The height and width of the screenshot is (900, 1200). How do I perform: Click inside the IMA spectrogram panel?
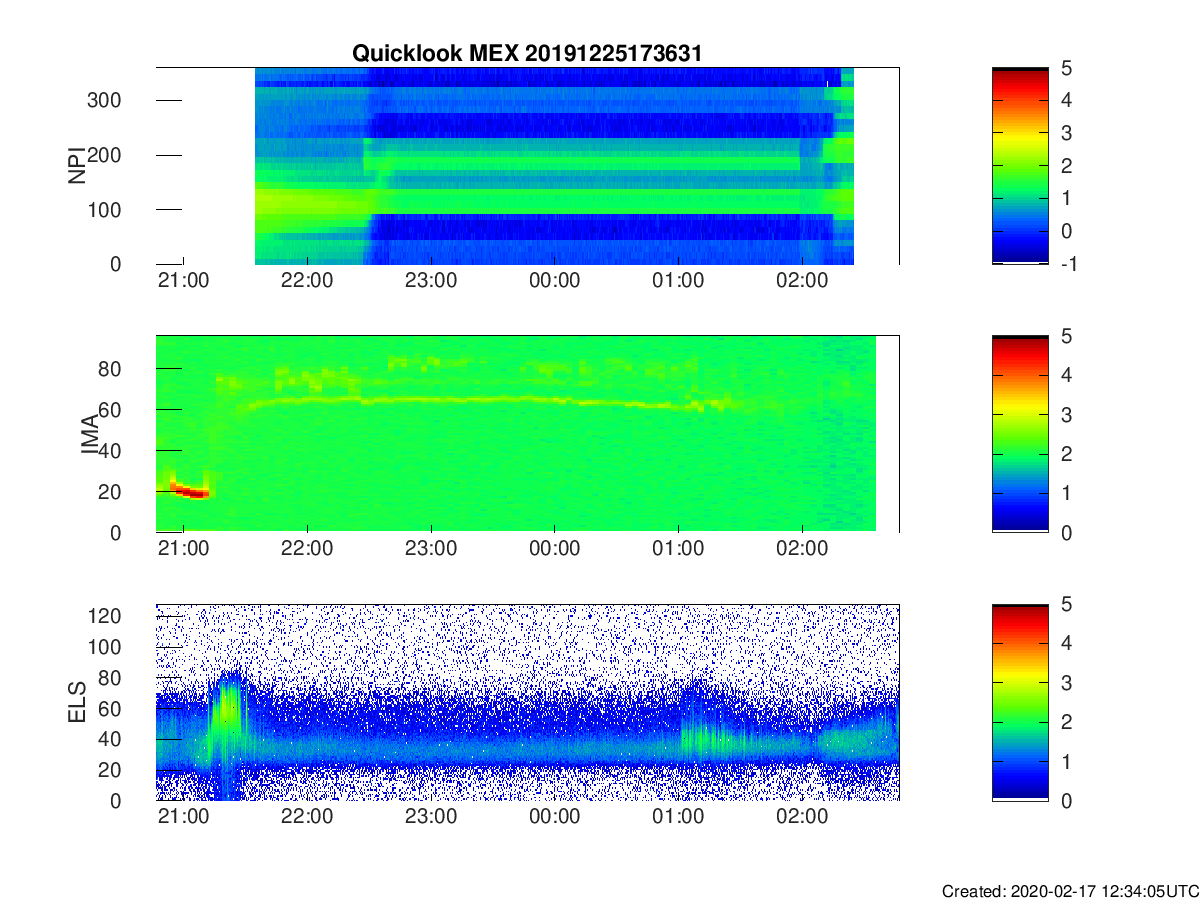[527, 434]
